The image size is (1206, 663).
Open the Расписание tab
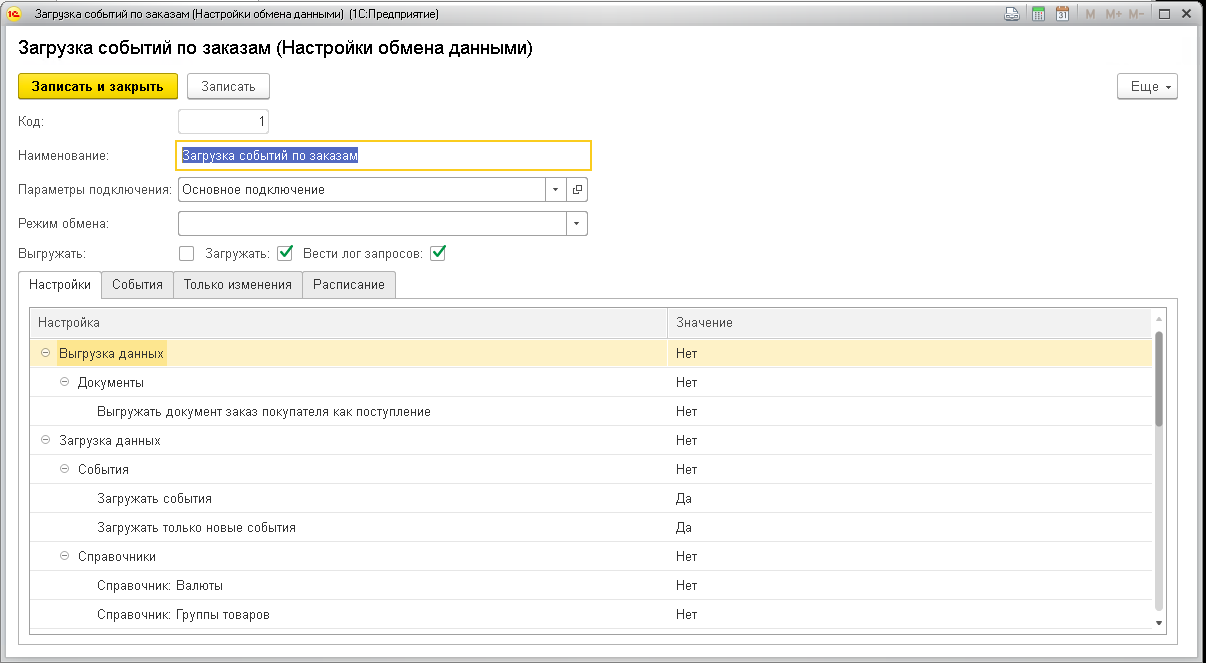[348, 285]
